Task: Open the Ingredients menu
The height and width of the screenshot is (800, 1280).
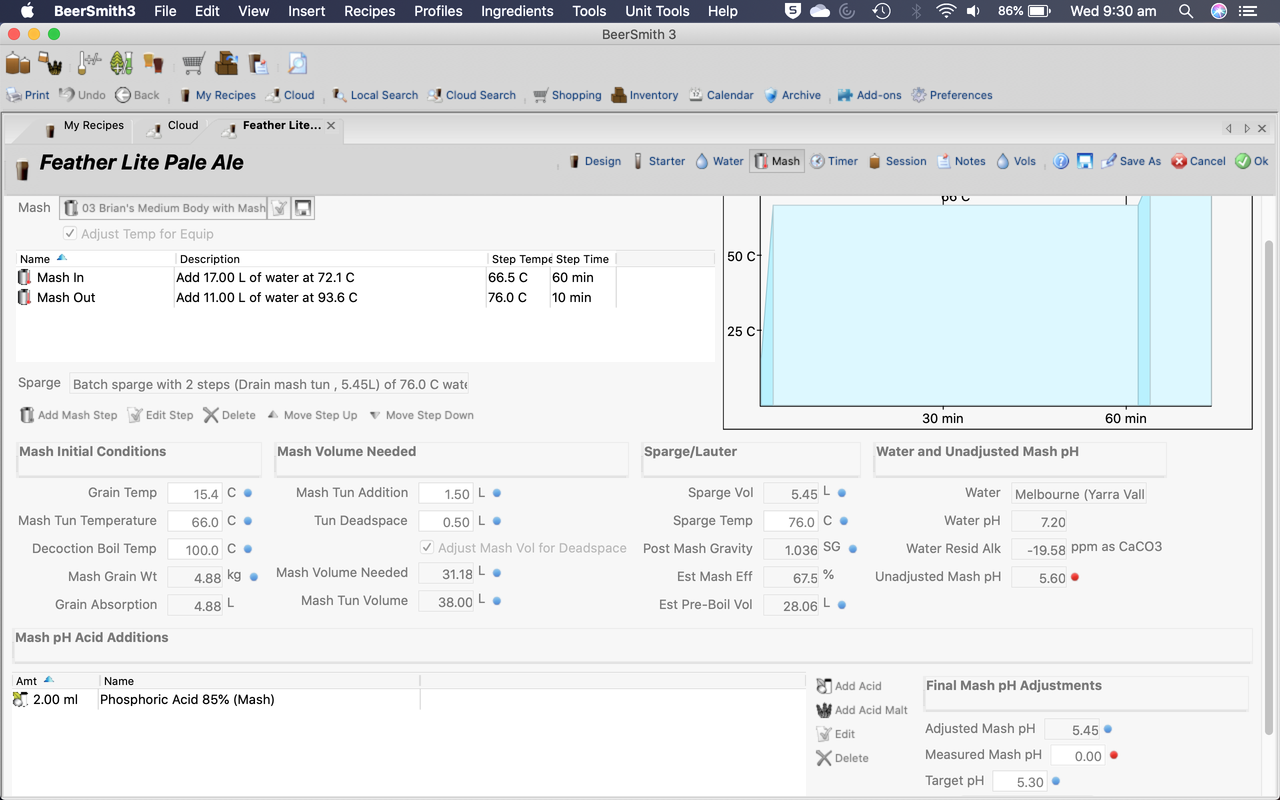Action: pyautogui.click(x=517, y=11)
